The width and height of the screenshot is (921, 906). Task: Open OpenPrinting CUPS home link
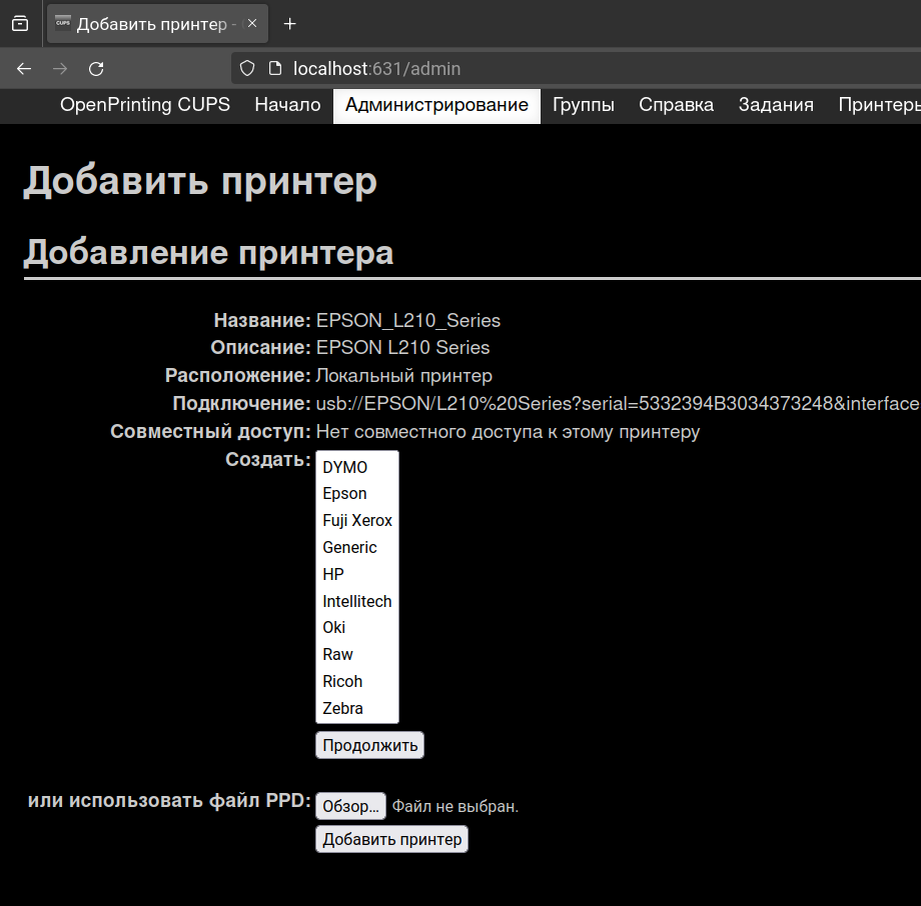click(x=145, y=105)
